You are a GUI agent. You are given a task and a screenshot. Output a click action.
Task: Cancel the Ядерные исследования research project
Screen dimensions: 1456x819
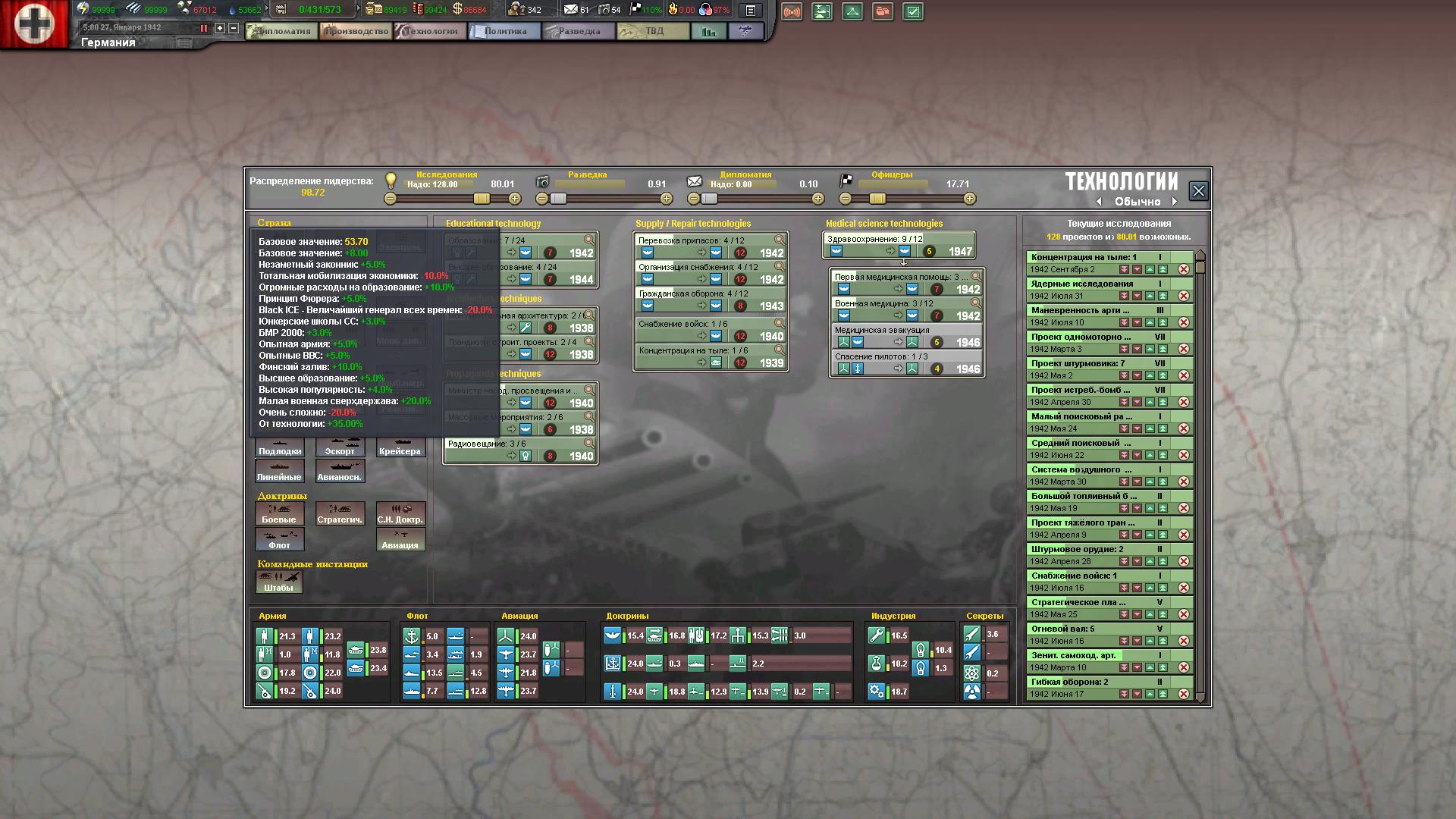click(1183, 296)
